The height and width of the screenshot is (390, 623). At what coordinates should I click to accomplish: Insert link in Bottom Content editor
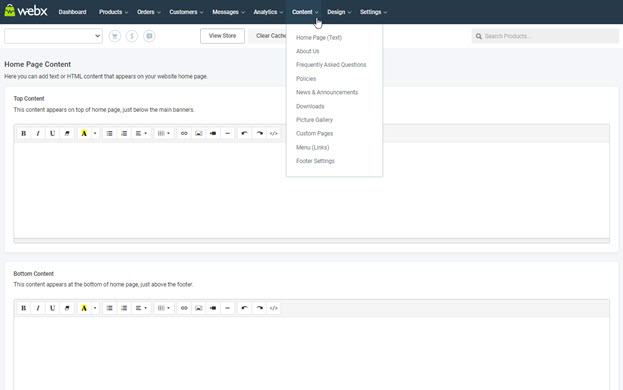(x=184, y=308)
